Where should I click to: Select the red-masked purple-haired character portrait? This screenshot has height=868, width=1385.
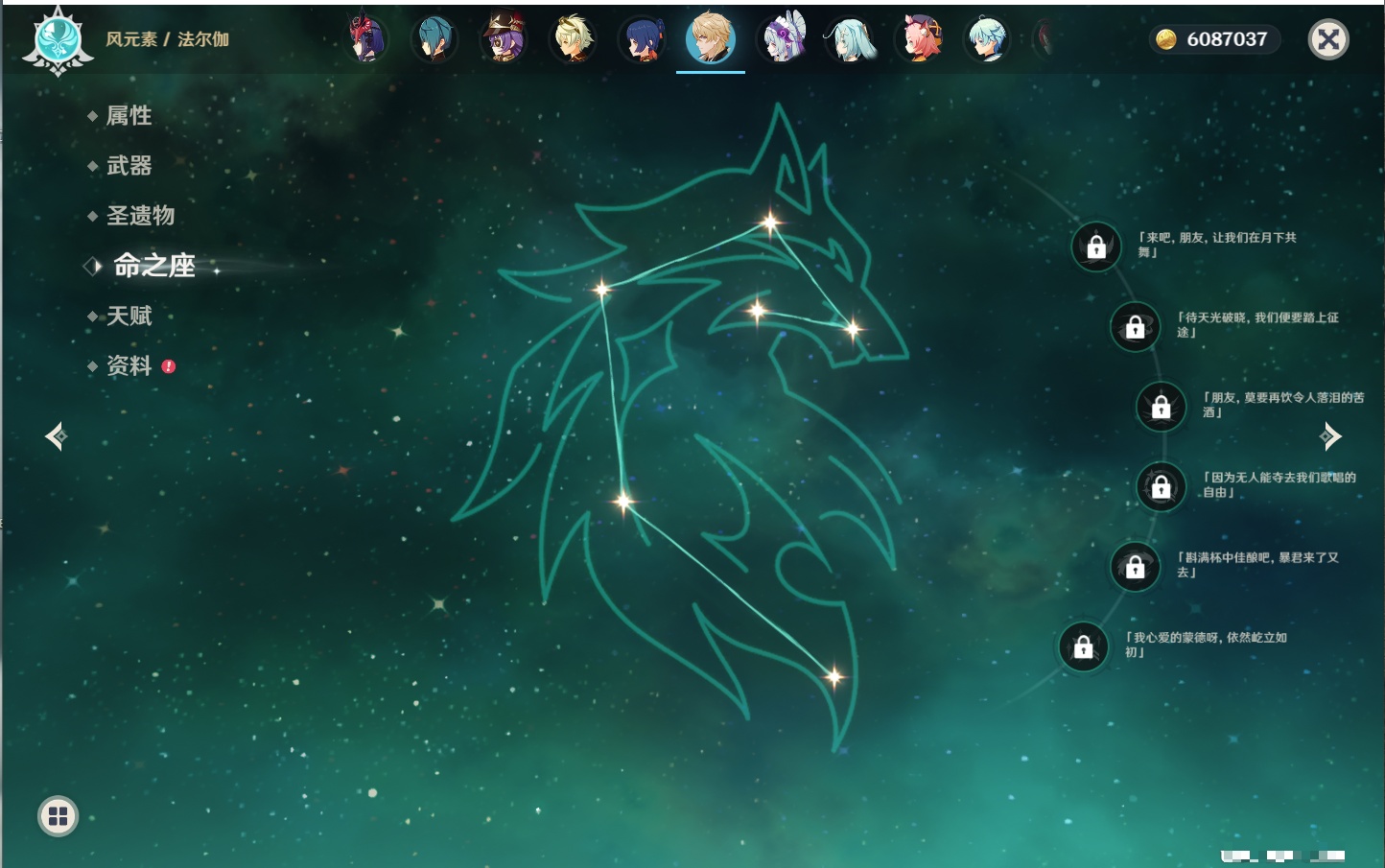click(x=366, y=39)
